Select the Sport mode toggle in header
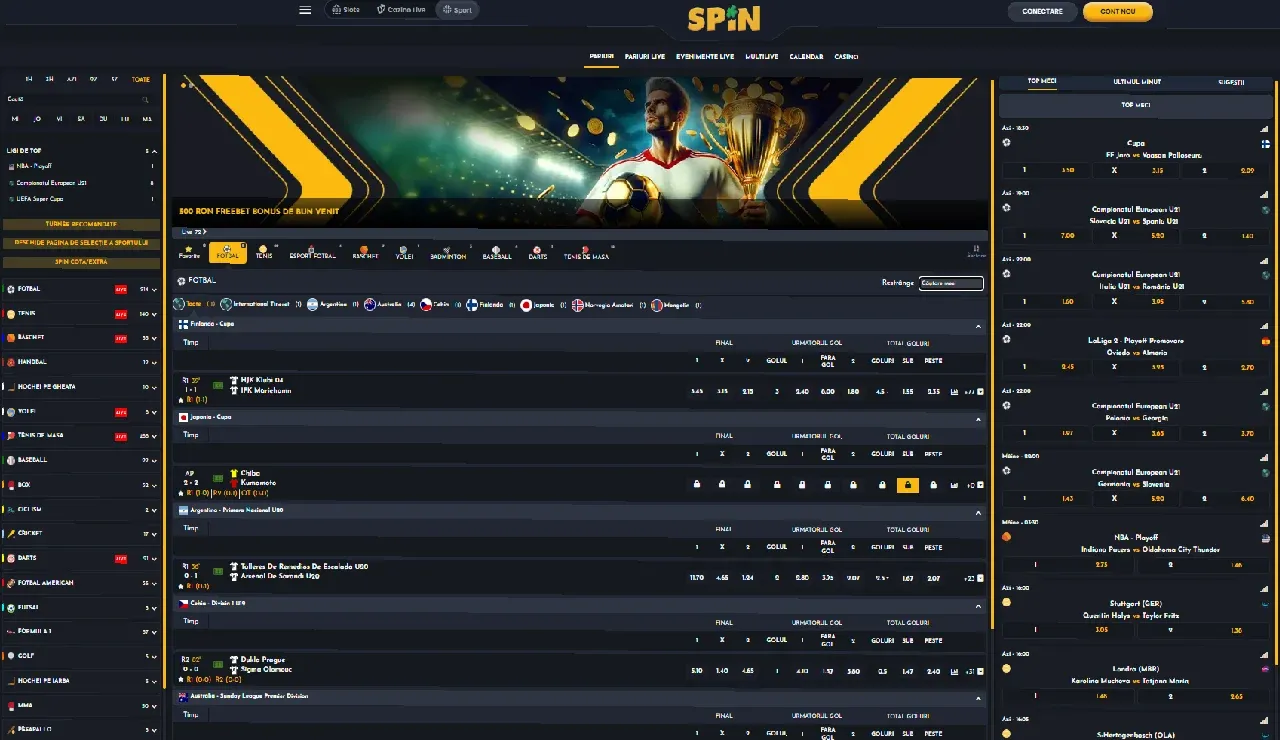The width and height of the screenshot is (1280, 740). (457, 10)
